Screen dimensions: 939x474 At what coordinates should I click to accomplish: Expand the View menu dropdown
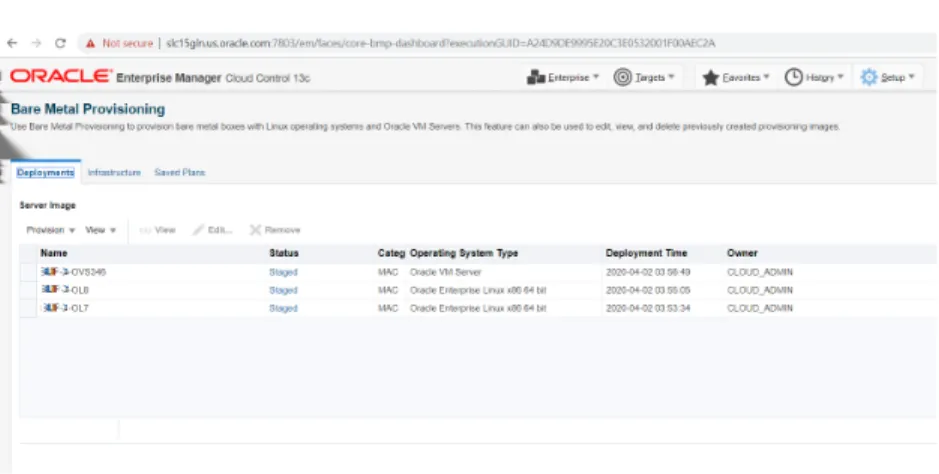pyautogui.click(x=101, y=230)
